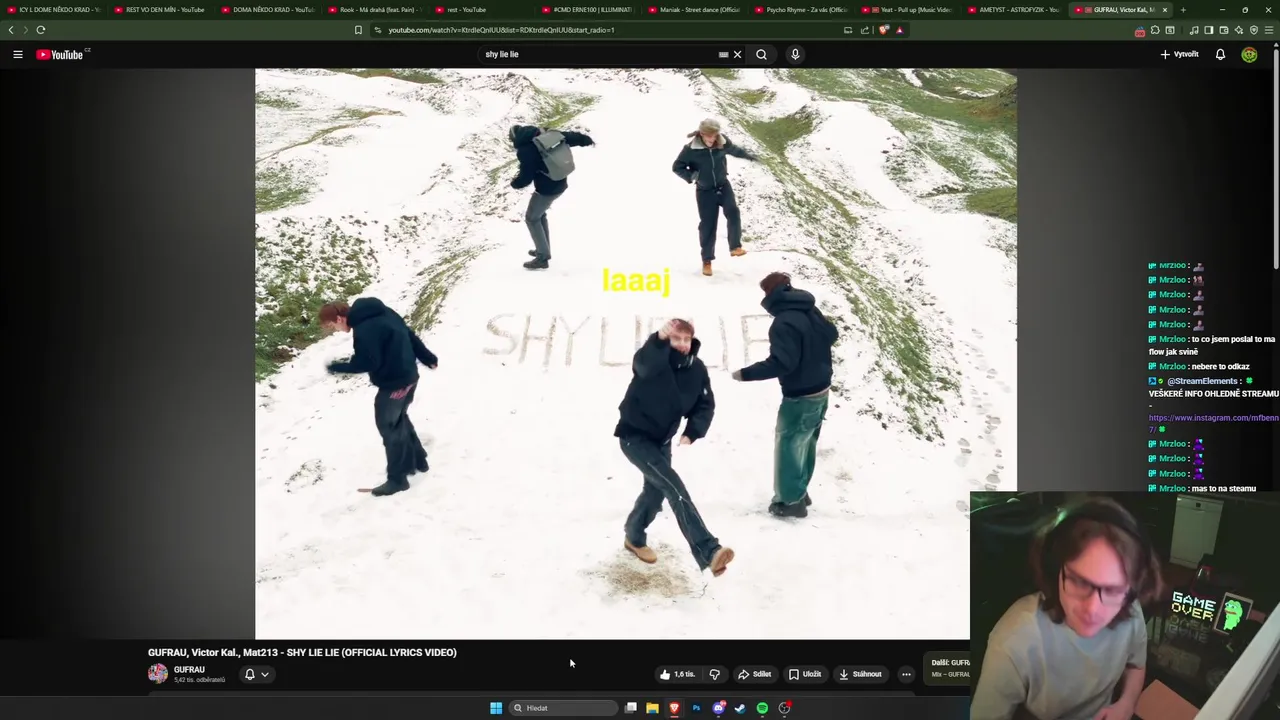The height and width of the screenshot is (720, 1280).
Task: Open the three-dot more actions menu
Action: [906, 674]
